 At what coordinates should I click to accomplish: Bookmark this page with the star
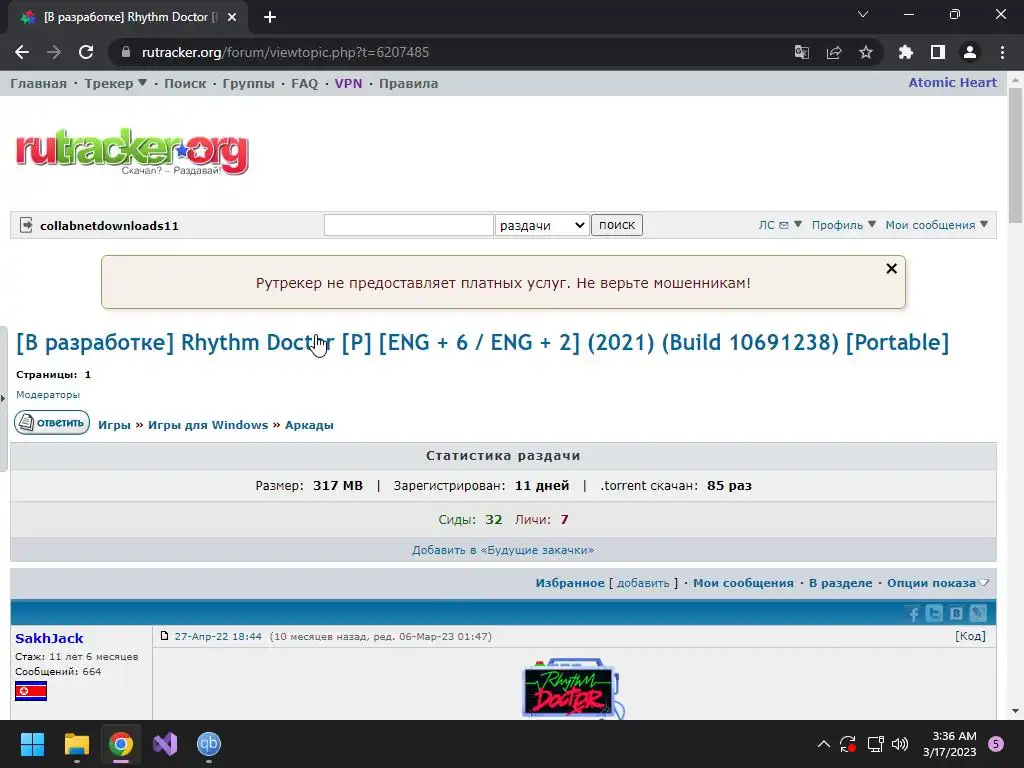866,52
